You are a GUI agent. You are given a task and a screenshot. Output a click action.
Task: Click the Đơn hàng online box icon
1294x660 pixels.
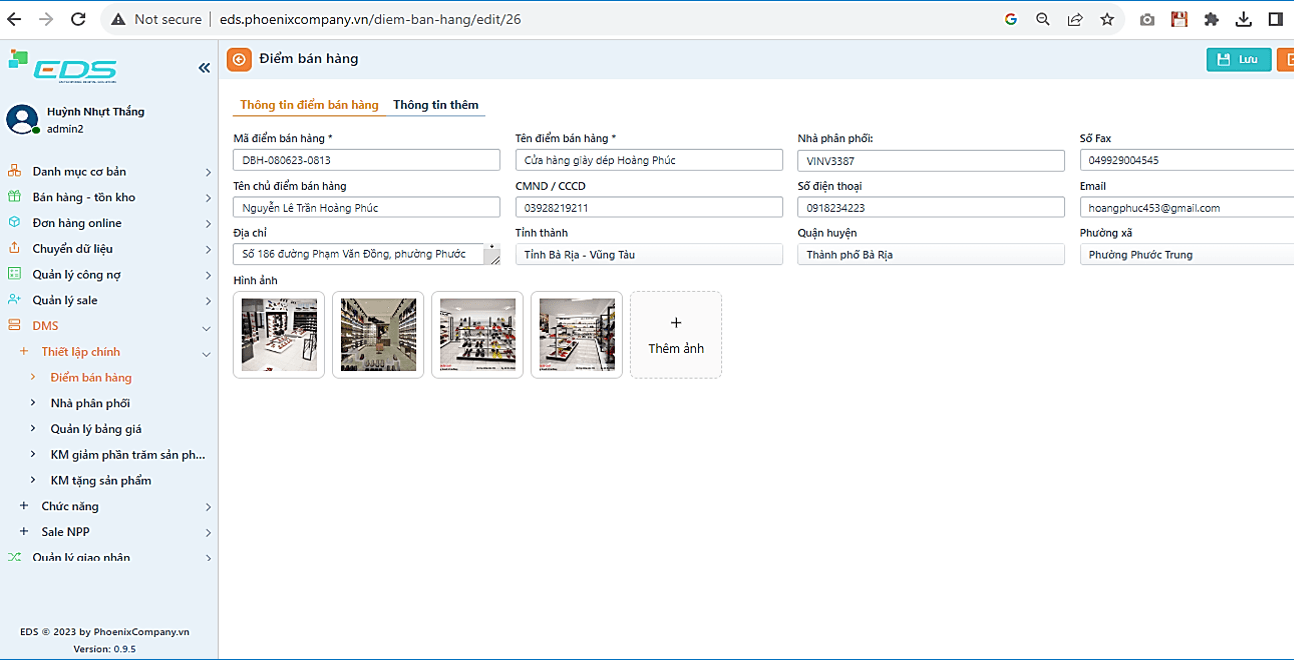coord(14,223)
